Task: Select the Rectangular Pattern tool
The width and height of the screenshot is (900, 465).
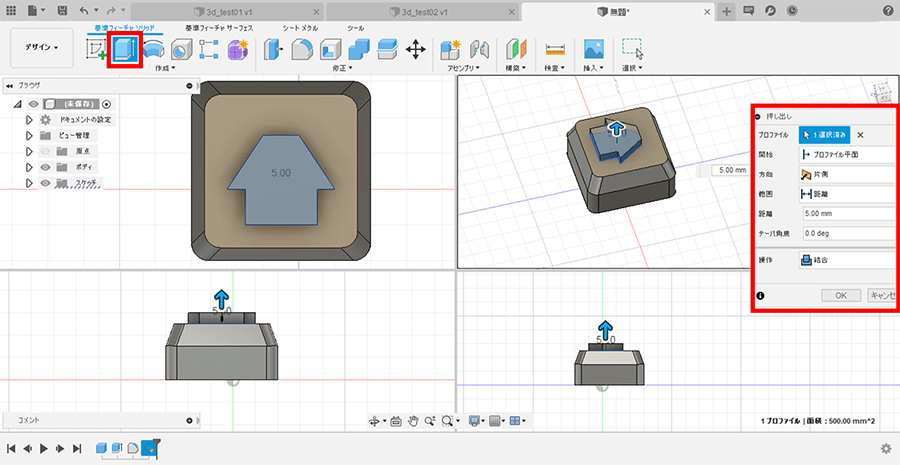Action: [209, 50]
